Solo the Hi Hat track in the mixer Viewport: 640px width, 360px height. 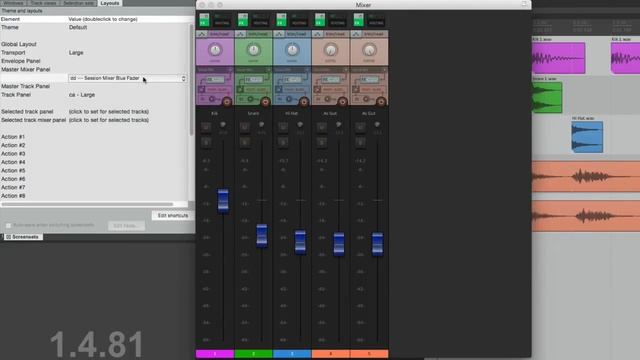coord(283,142)
